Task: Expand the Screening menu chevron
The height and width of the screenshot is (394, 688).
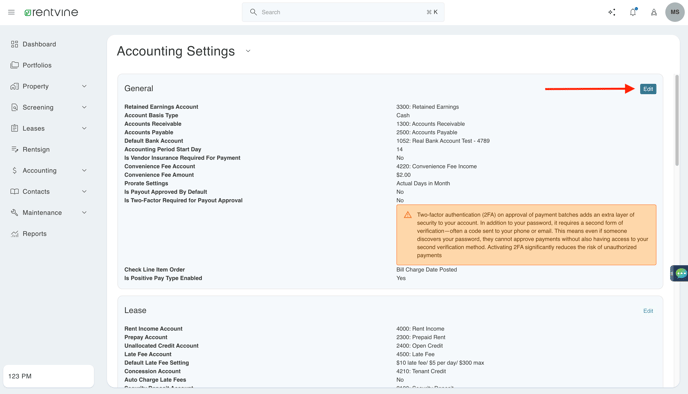Action: (x=84, y=107)
